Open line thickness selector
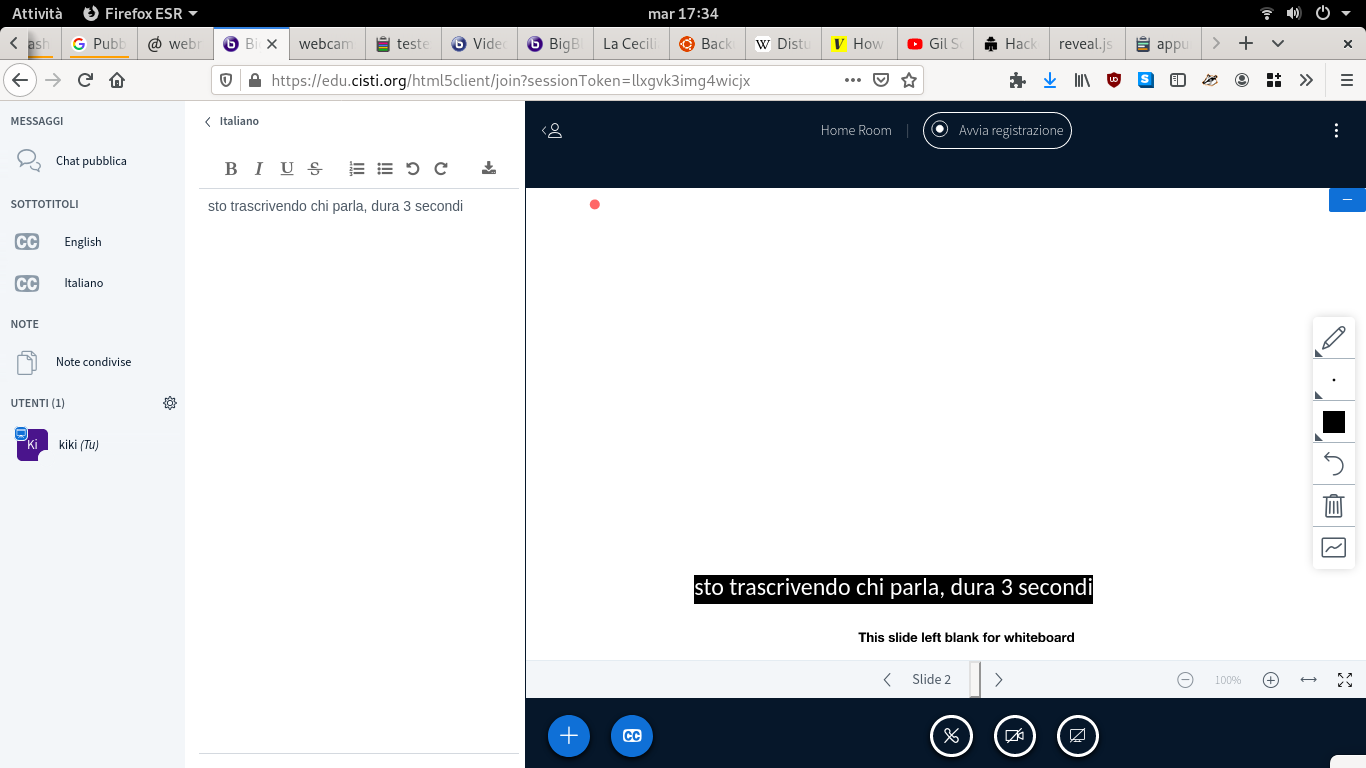Image resolution: width=1366 pixels, height=768 pixels. (1334, 380)
